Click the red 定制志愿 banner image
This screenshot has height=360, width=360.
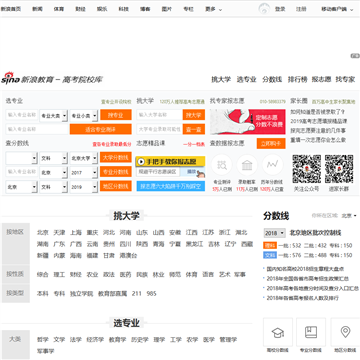248,122
